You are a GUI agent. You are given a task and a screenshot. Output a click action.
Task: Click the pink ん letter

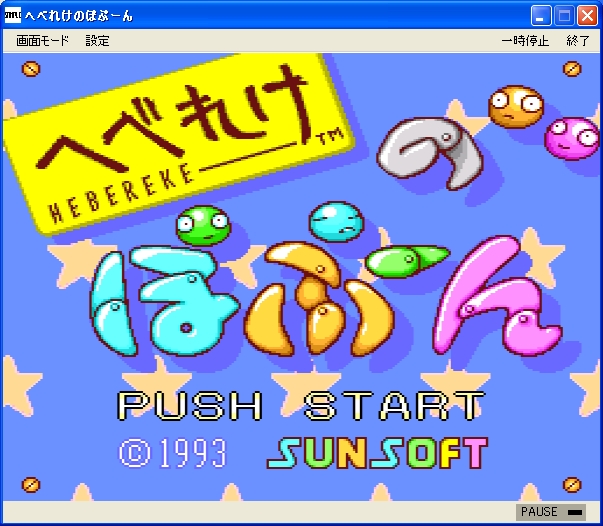tap(497, 296)
